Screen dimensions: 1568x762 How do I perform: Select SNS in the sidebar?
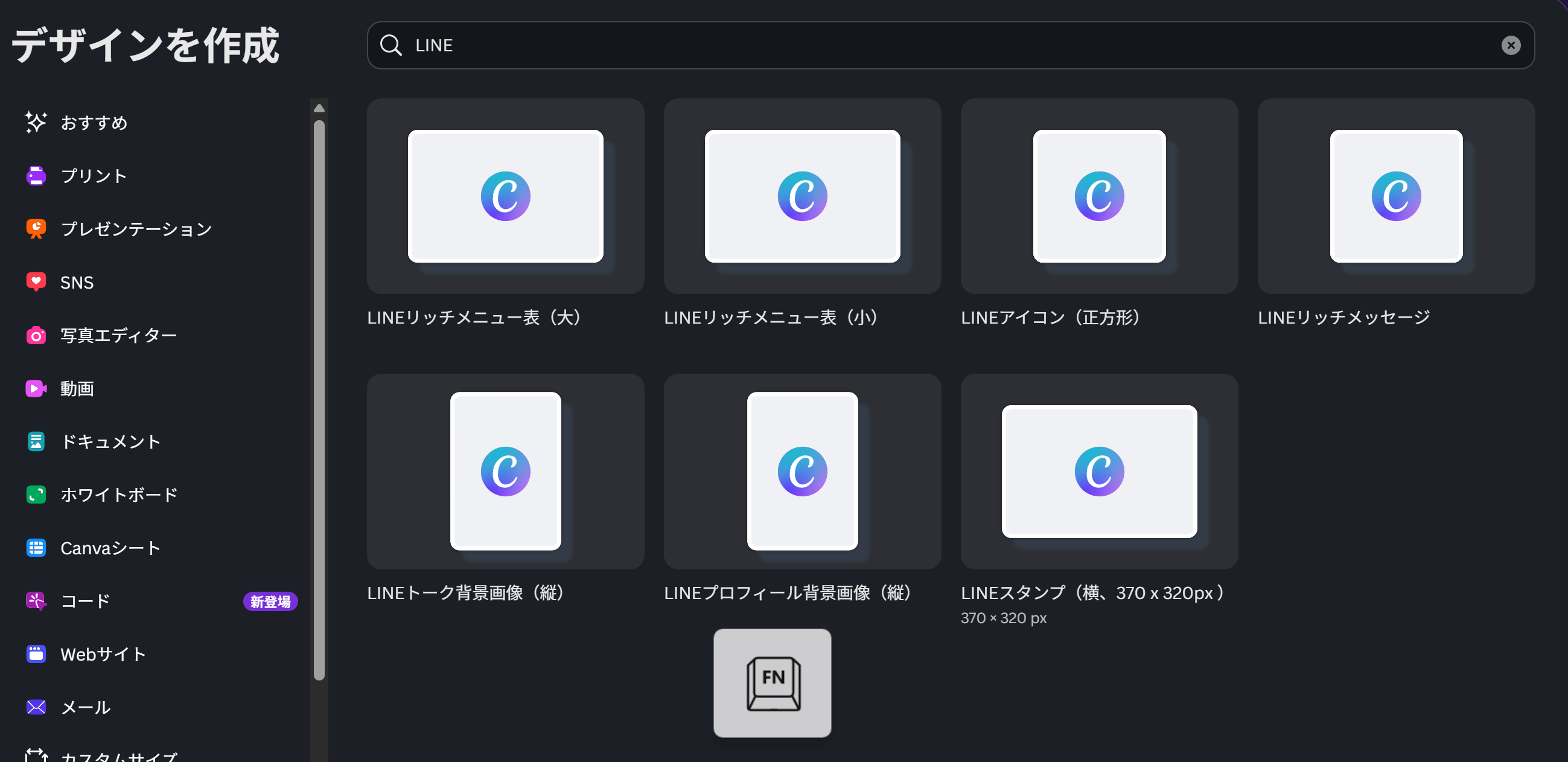click(77, 282)
